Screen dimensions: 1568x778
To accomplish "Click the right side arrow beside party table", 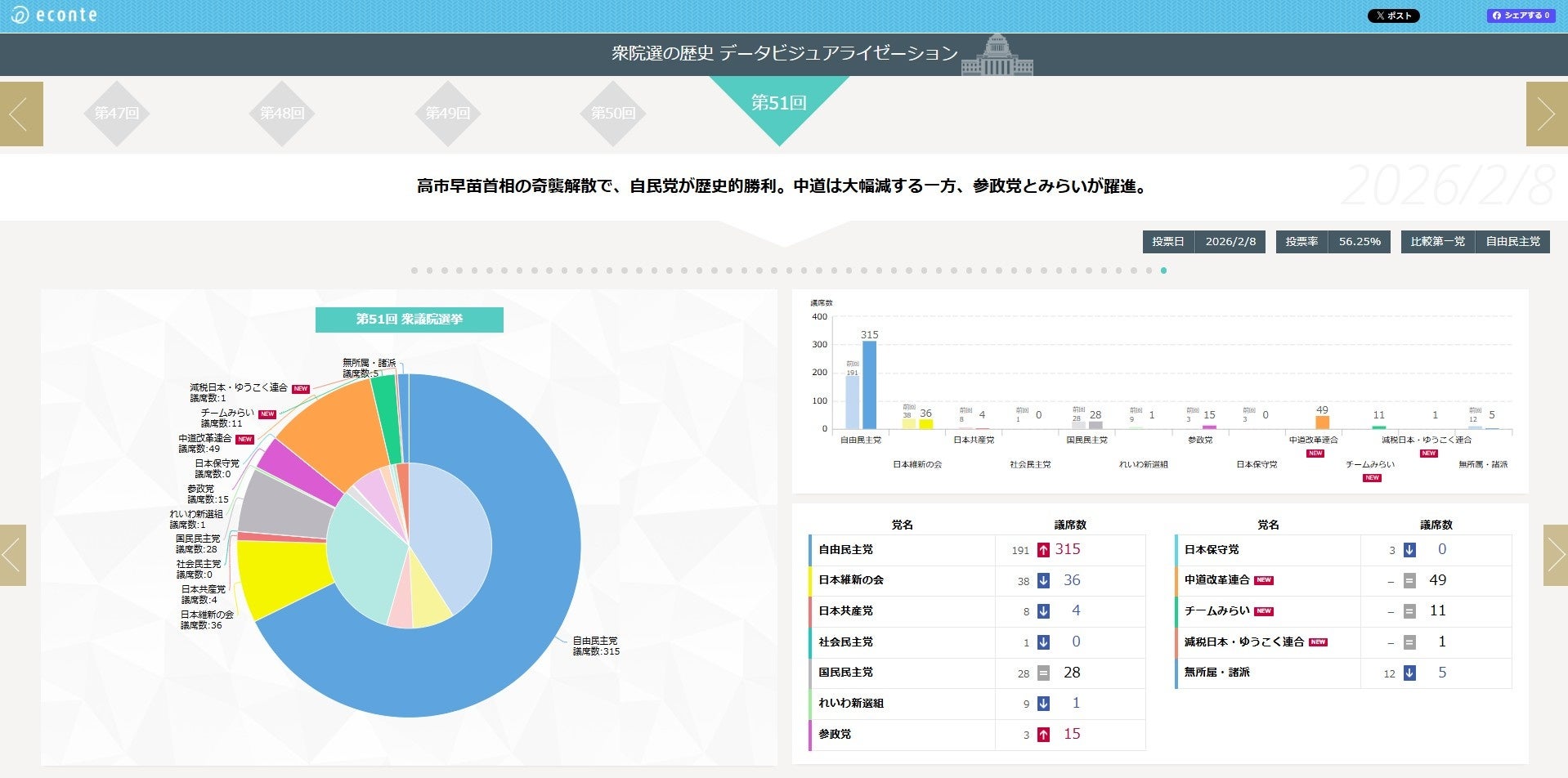I will [x=1555, y=555].
